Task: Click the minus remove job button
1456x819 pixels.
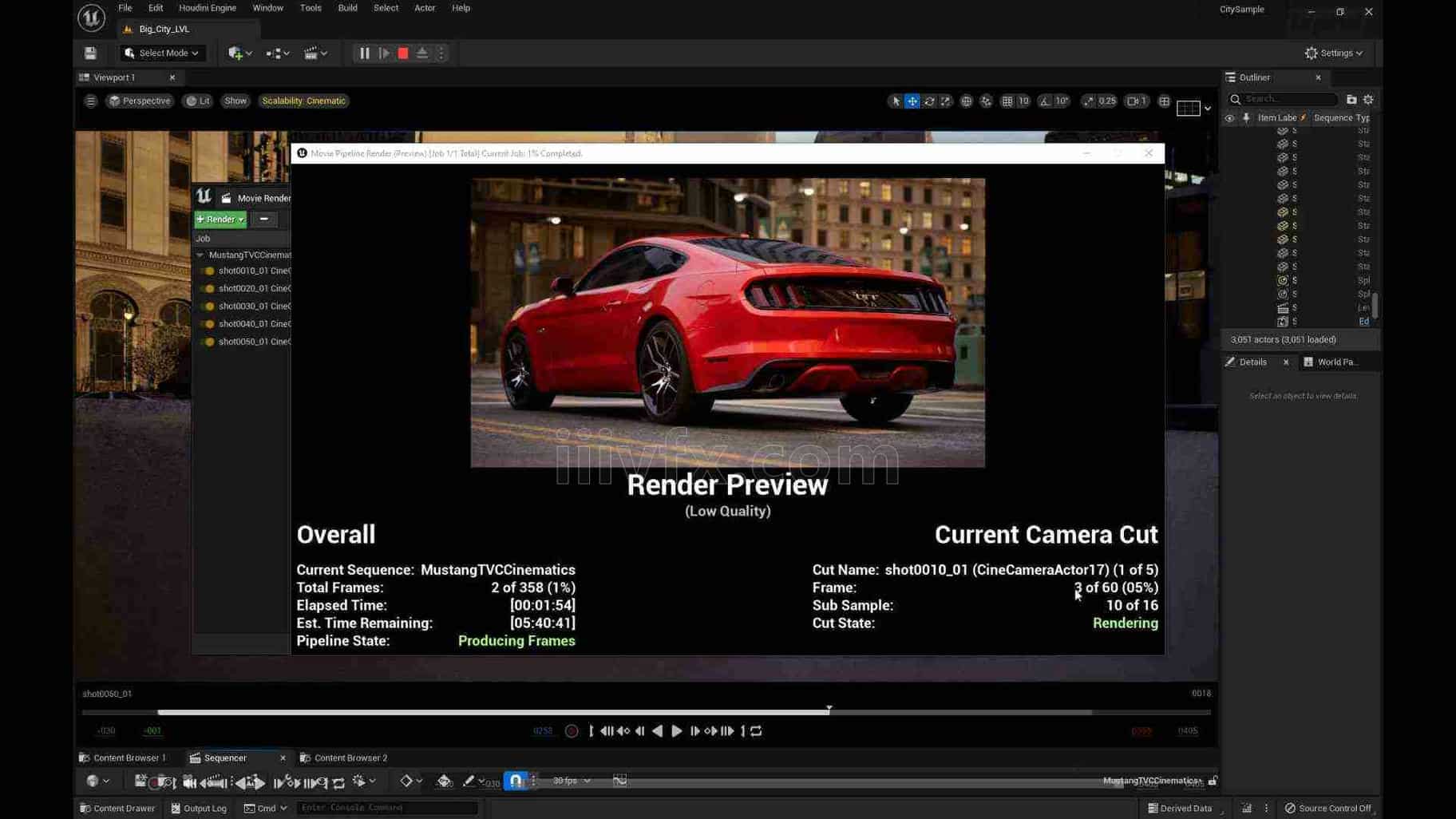Action: coord(264,220)
